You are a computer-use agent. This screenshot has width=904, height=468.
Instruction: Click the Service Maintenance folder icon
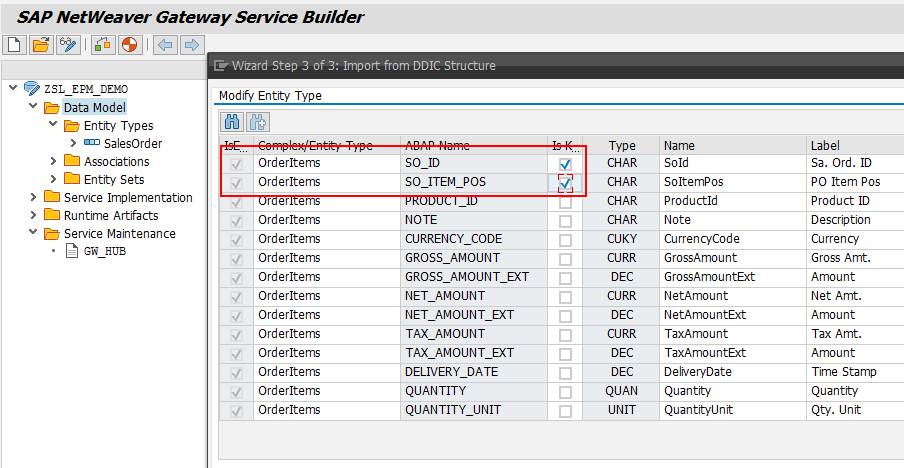52,233
